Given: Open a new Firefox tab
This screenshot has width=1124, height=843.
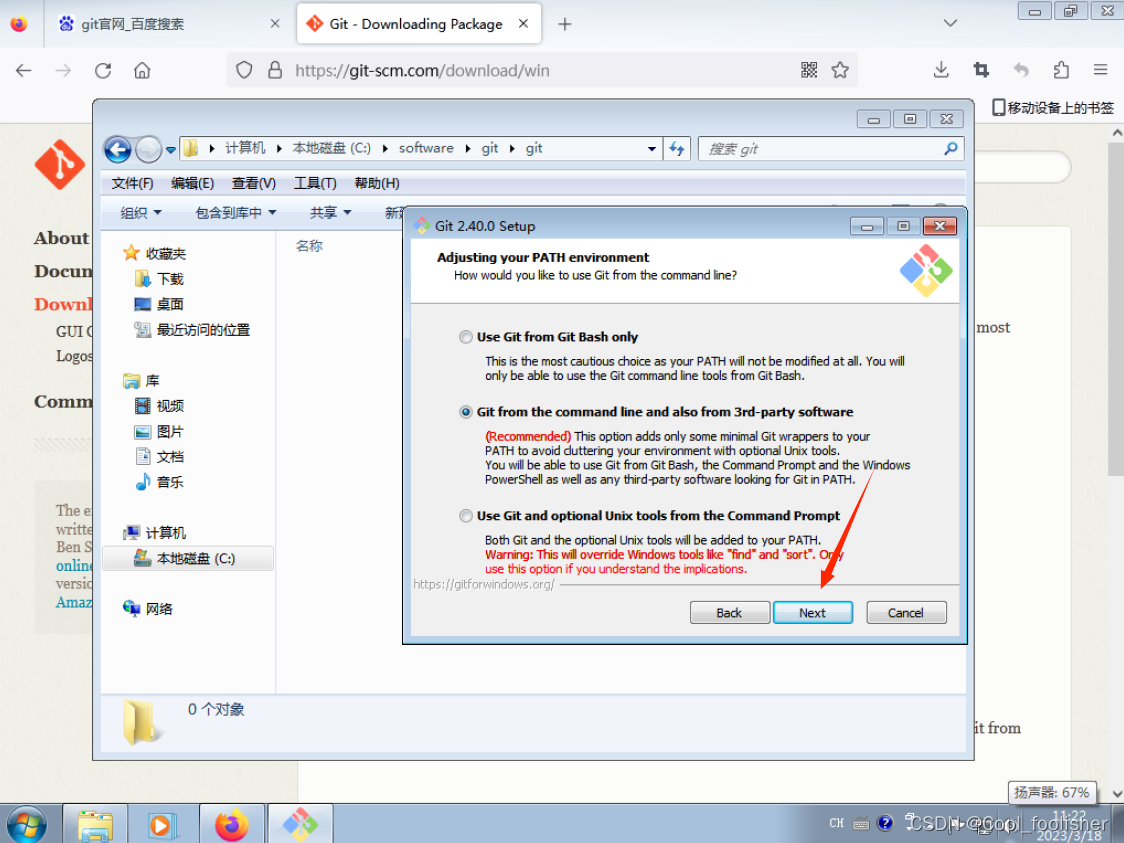Looking at the screenshot, I should tap(565, 24).
